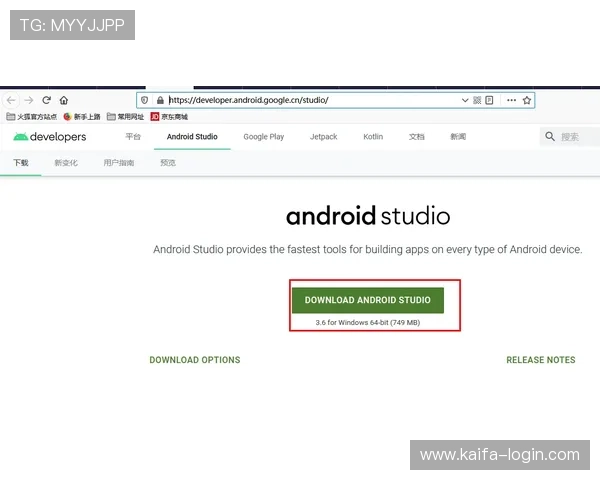
Task: Click the URL address field
Action: (x=300, y=100)
